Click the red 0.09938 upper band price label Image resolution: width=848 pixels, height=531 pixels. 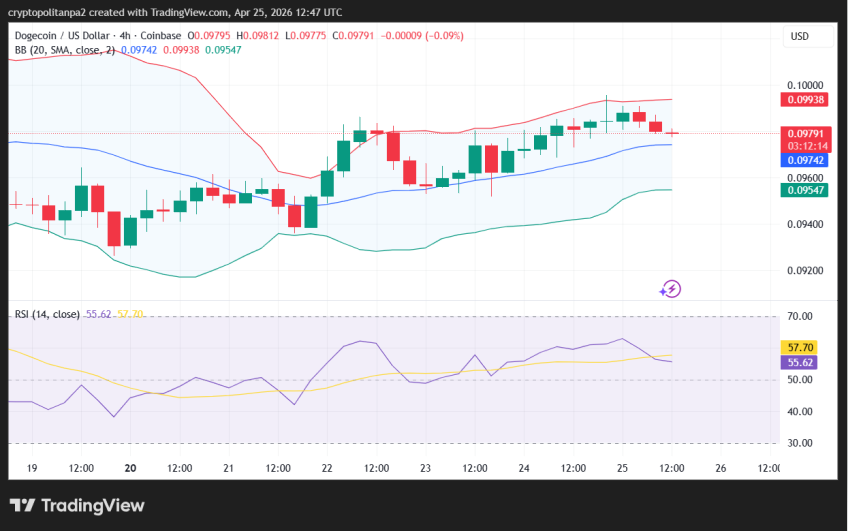804,100
